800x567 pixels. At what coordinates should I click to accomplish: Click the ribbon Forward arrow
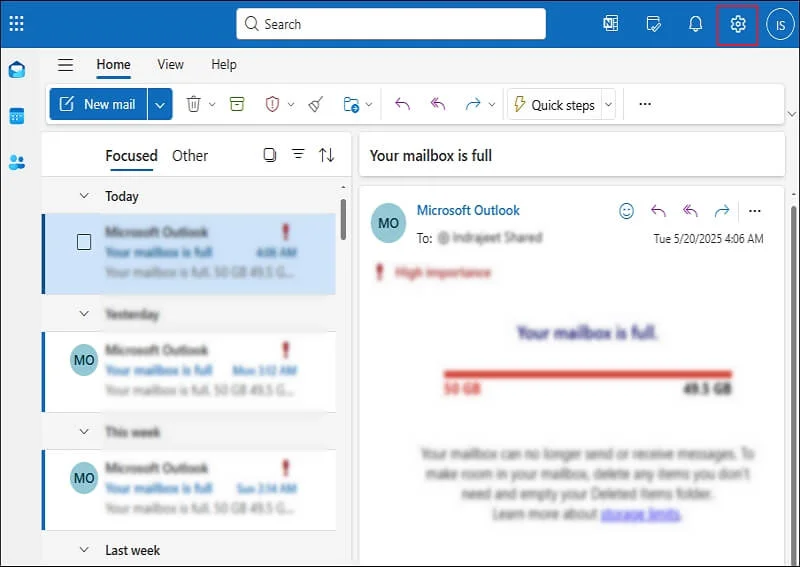[x=473, y=104]
